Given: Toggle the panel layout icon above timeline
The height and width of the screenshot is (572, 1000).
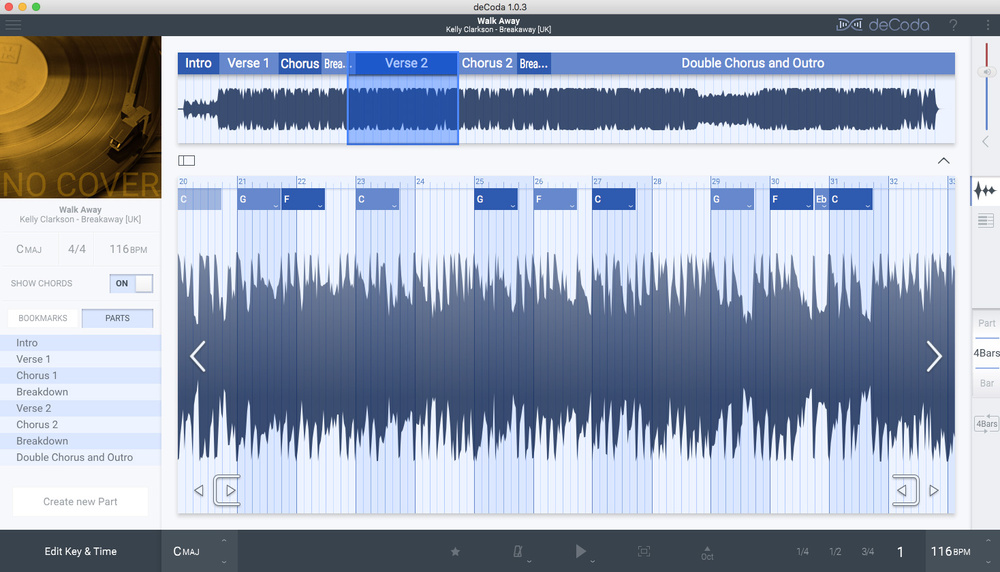Looking at the screenshot, I should pos(186,161).
